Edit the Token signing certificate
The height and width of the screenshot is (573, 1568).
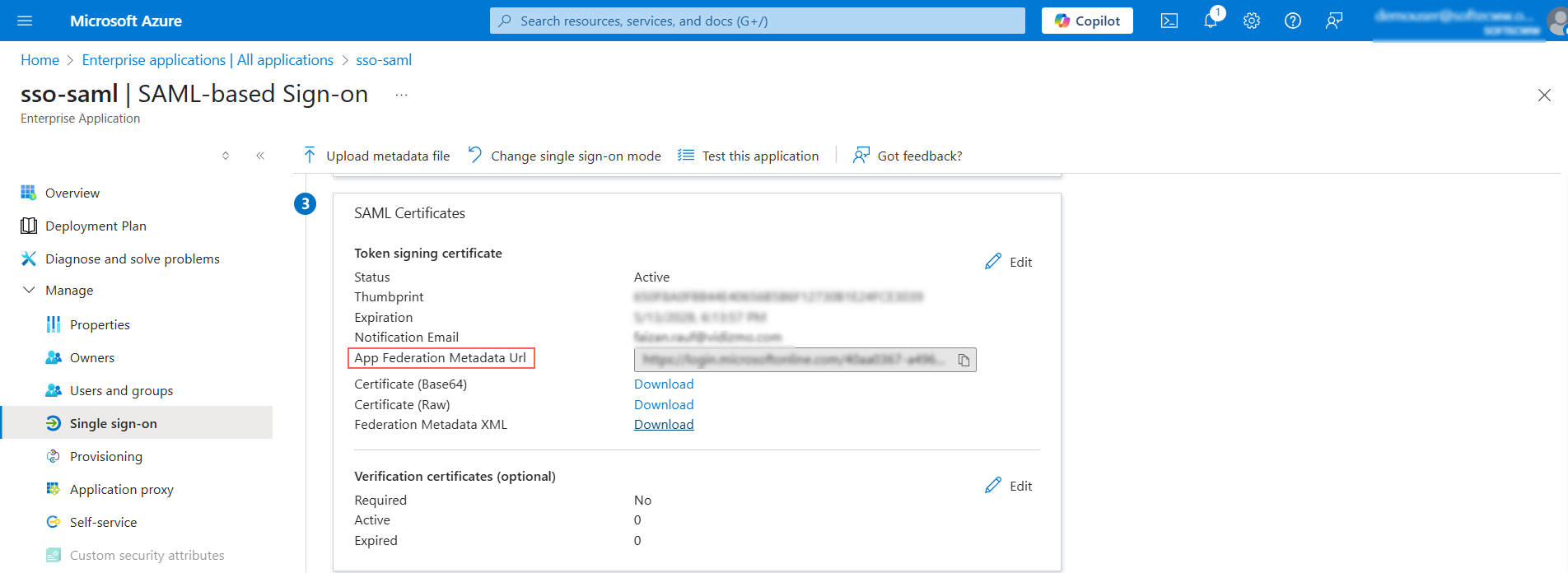1009,262
